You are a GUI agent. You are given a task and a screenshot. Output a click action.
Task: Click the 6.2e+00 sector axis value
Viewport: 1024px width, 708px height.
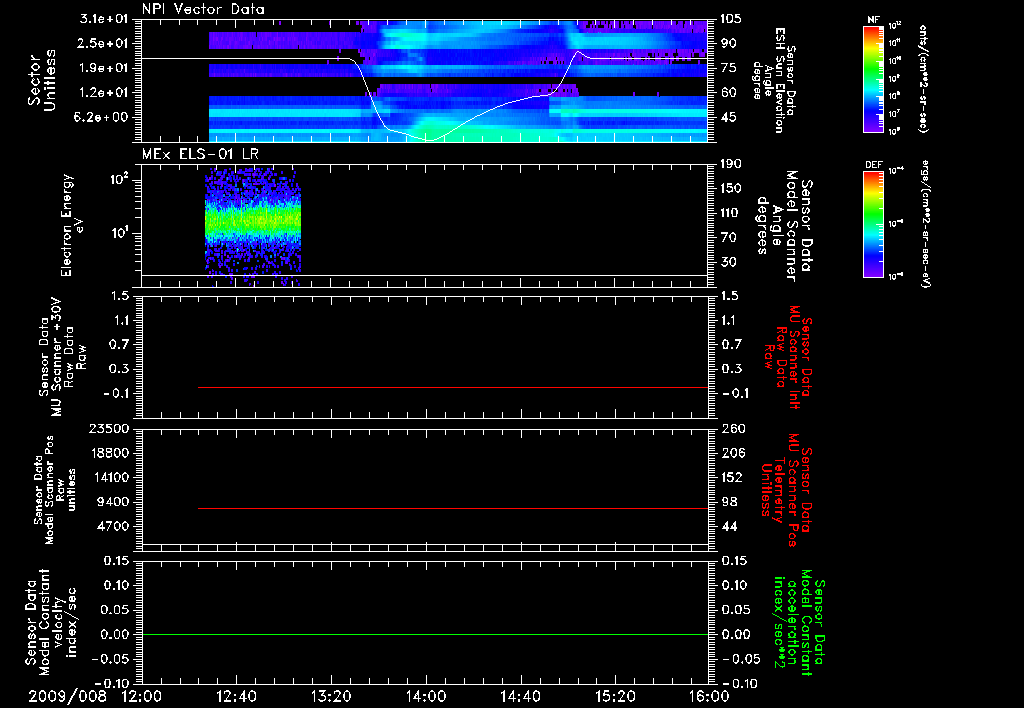coord(104,118)
